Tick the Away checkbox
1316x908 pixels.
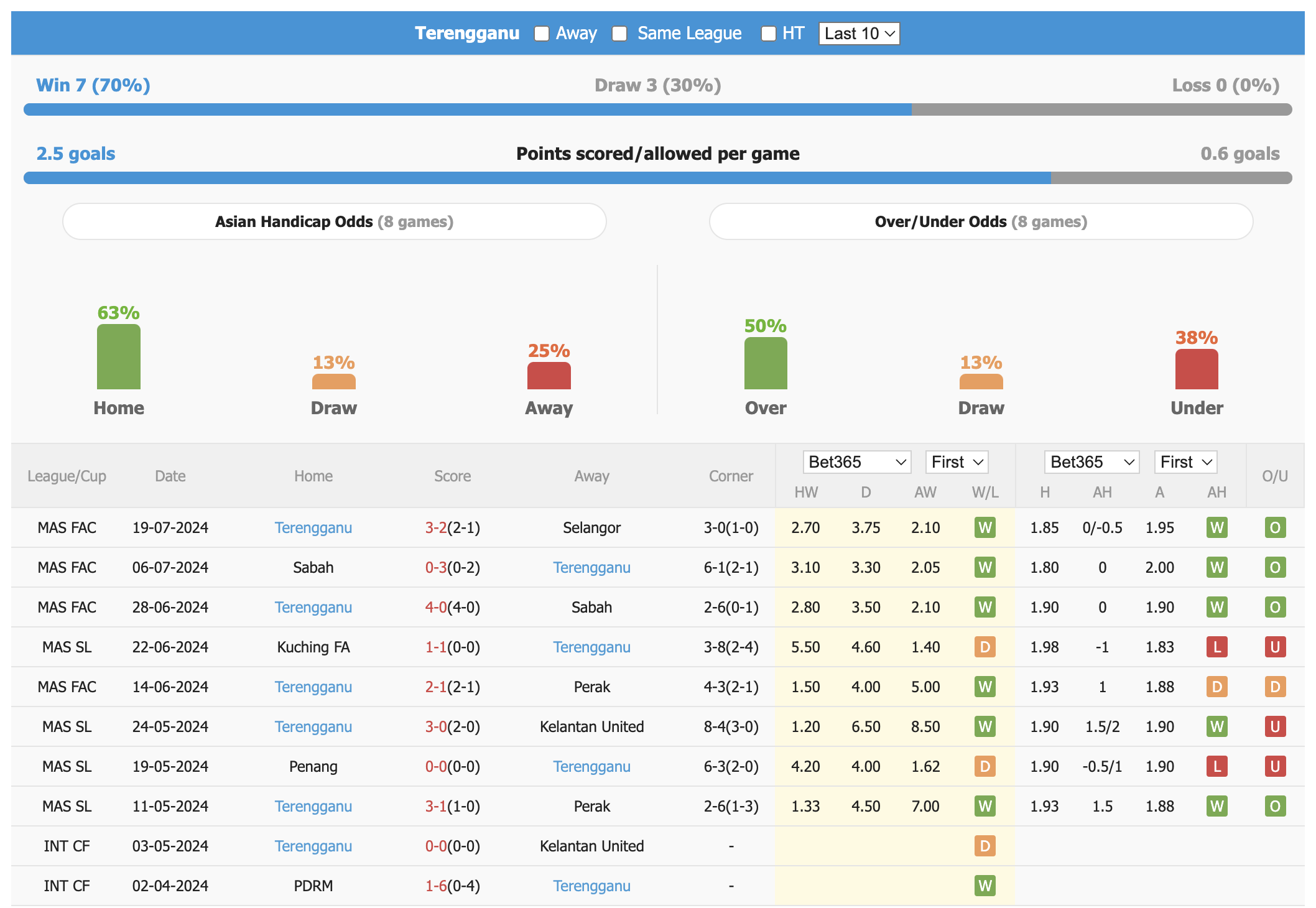coord(542,34)
